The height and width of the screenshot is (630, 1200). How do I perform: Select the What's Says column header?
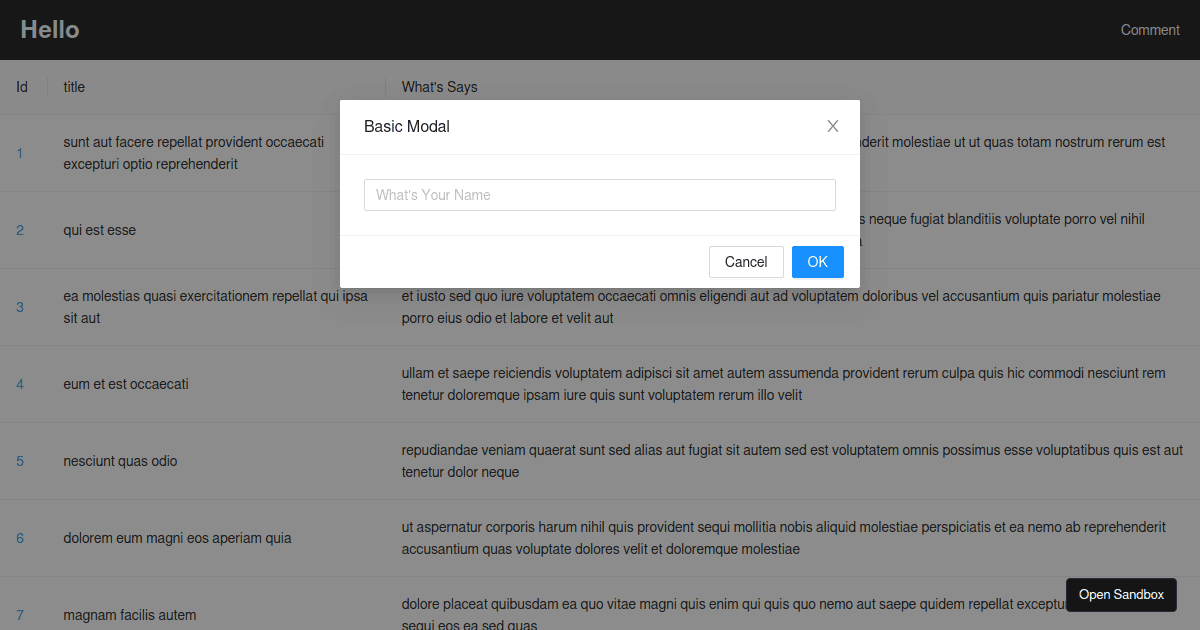coord(439,87)
